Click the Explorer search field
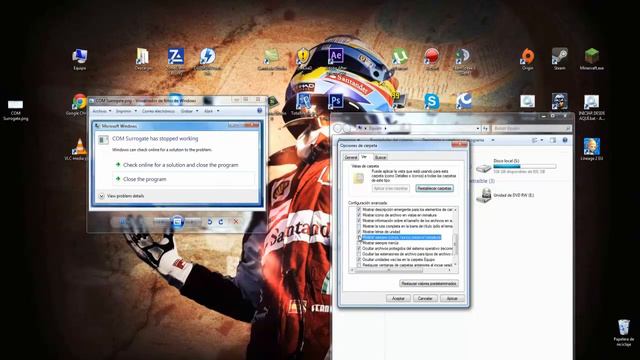The width and height of the screenshot is (640, 360). [531, 128]
